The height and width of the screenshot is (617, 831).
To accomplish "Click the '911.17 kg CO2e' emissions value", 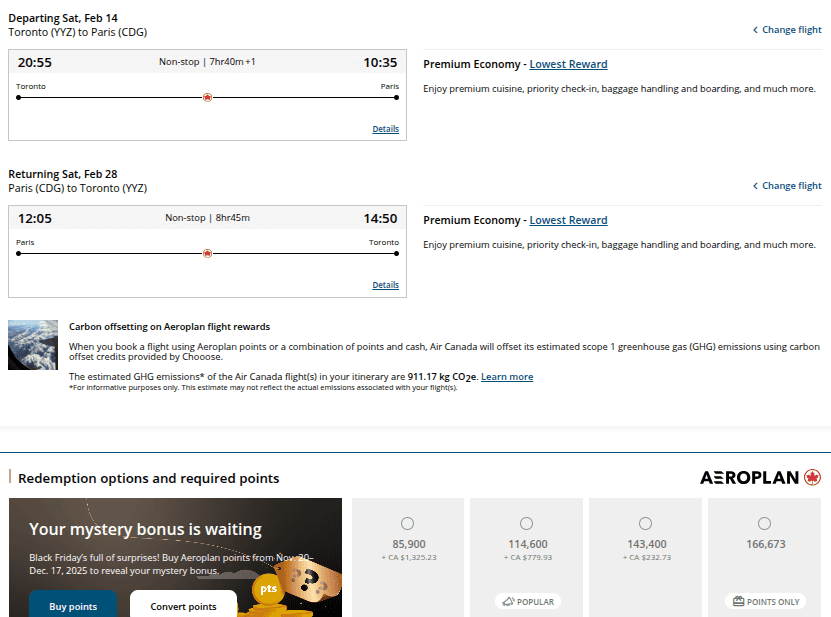I will pos(442,377).
